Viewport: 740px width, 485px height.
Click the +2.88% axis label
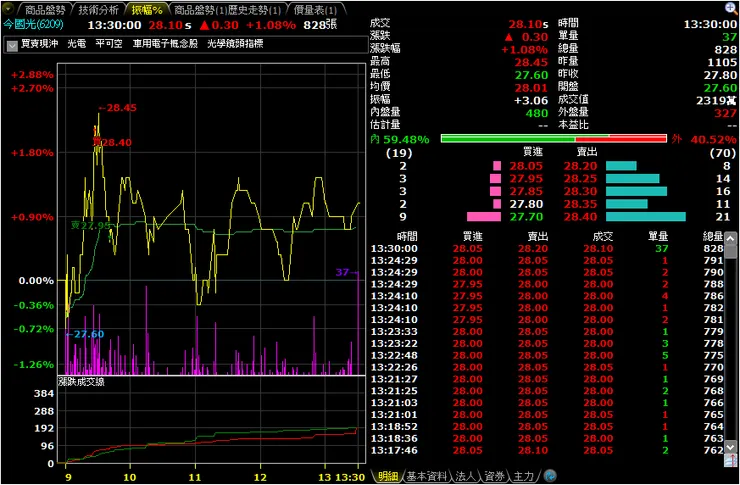(x=33, y=75)
